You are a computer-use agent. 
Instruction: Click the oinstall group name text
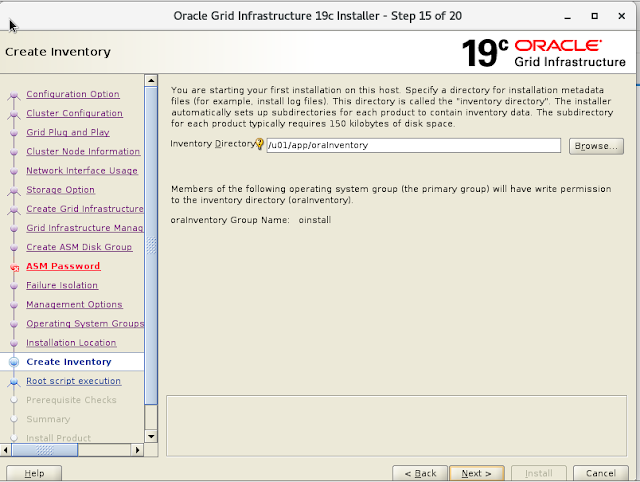point(315,220)
